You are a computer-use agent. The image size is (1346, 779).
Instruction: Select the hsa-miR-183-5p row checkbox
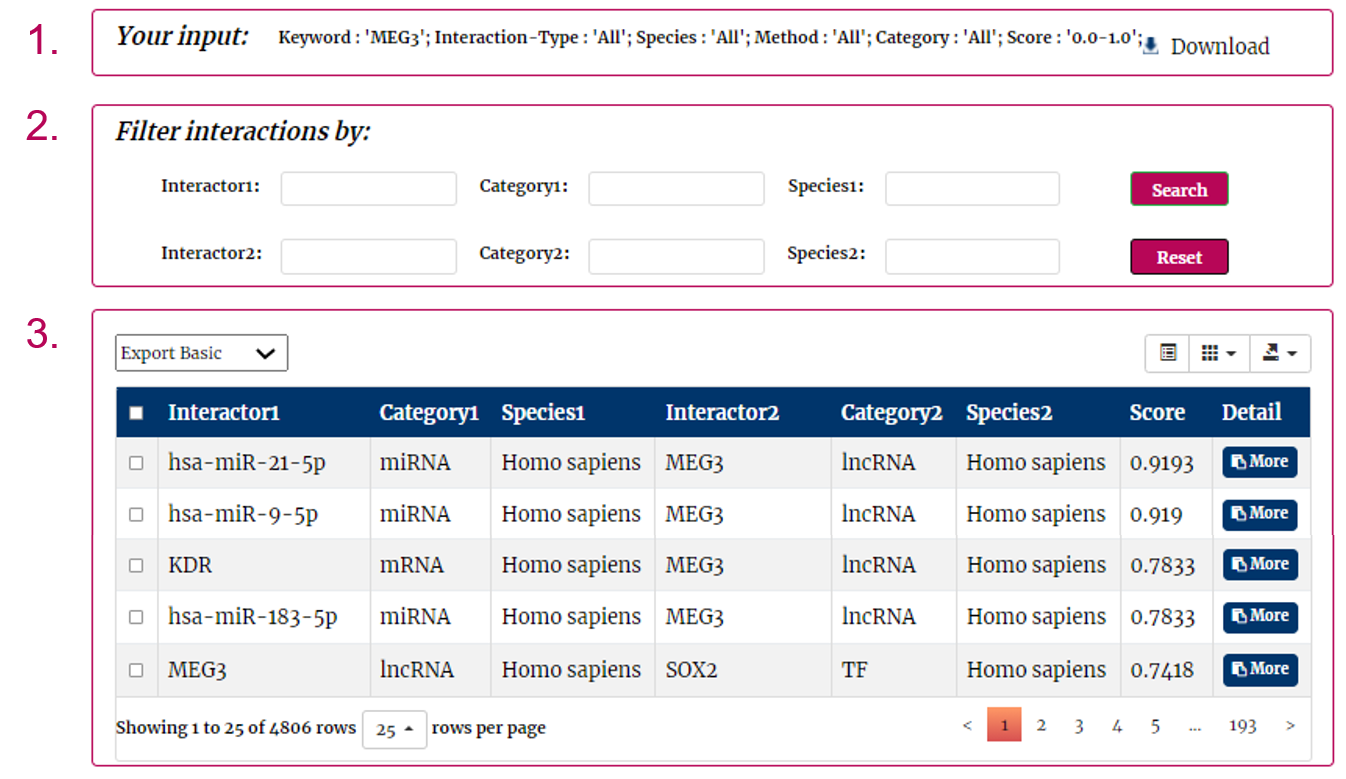pos(136,617)
